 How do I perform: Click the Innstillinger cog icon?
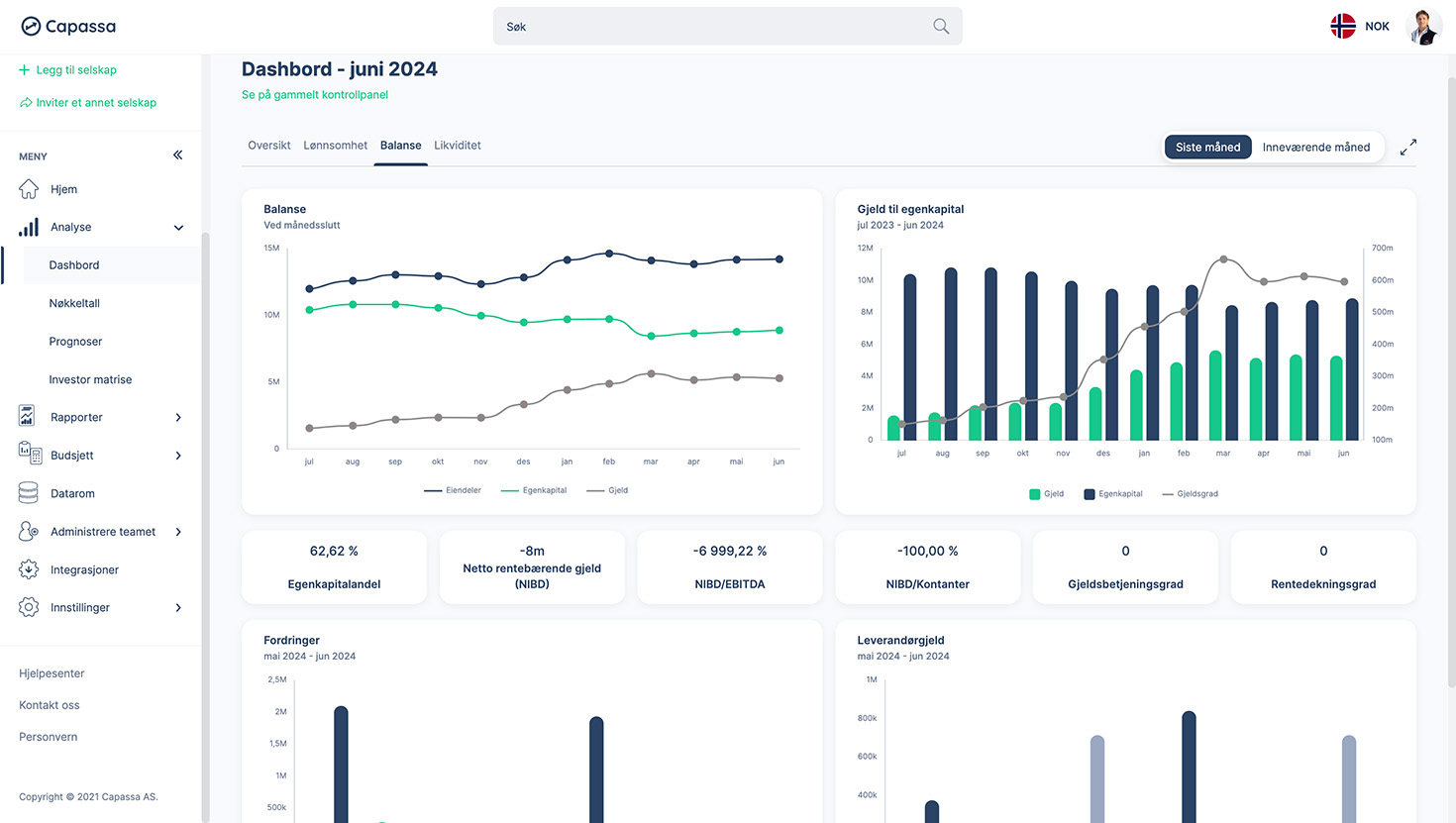29,607
